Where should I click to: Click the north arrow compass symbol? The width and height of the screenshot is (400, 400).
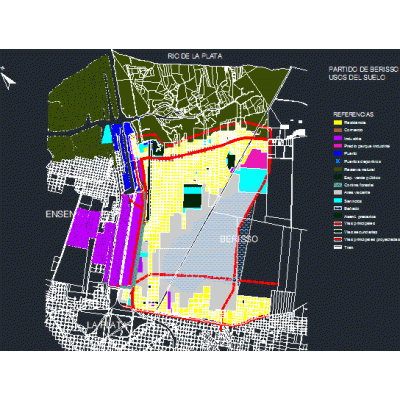[x=7, y=79]
